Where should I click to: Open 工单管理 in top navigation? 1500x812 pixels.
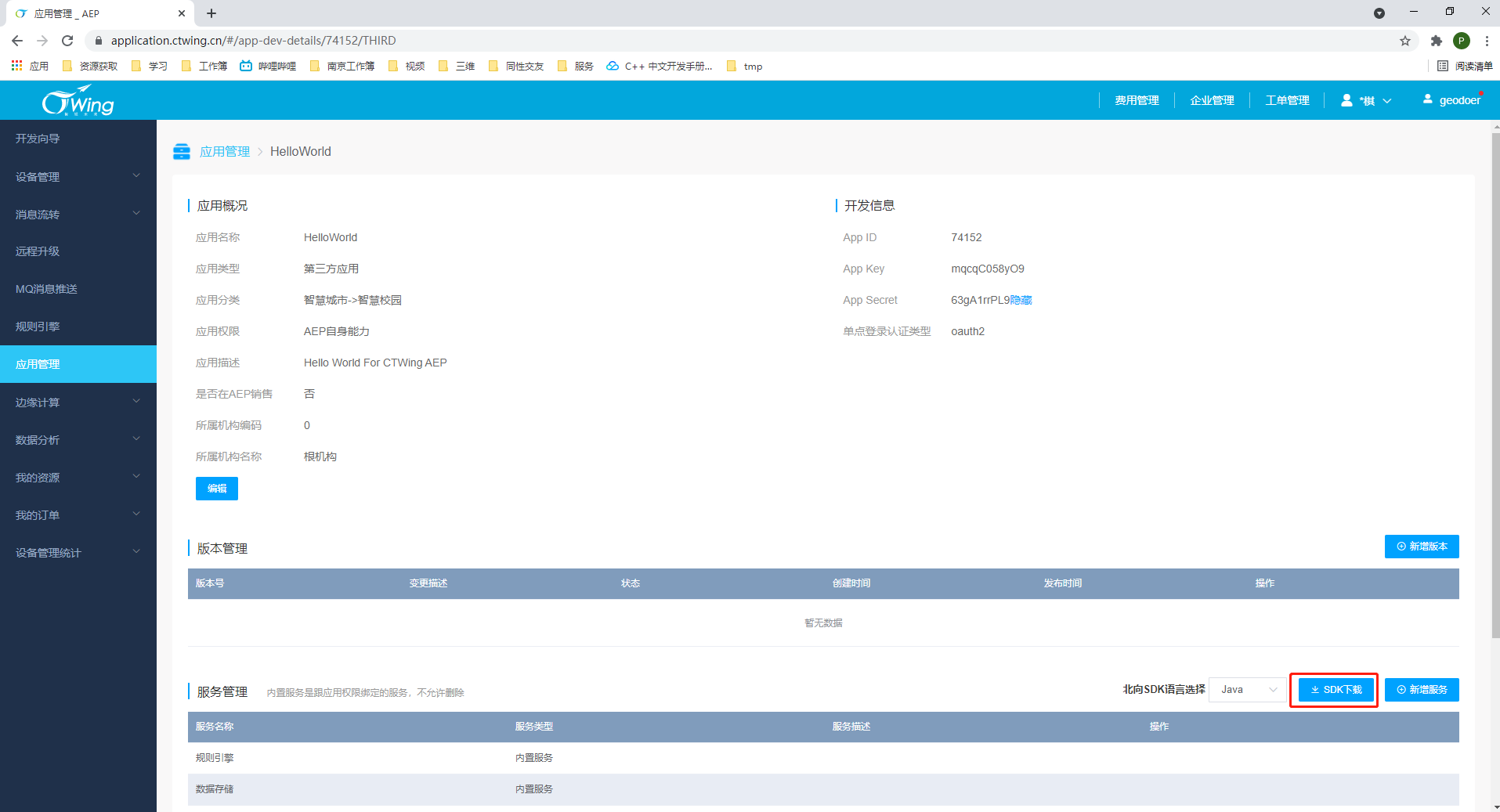1287,100
